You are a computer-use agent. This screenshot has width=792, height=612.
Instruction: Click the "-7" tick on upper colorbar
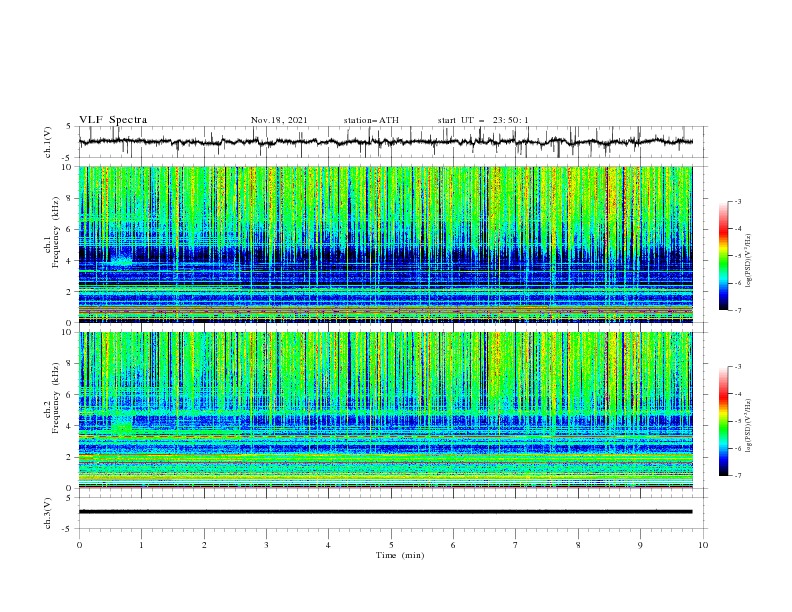coord(738,310)
